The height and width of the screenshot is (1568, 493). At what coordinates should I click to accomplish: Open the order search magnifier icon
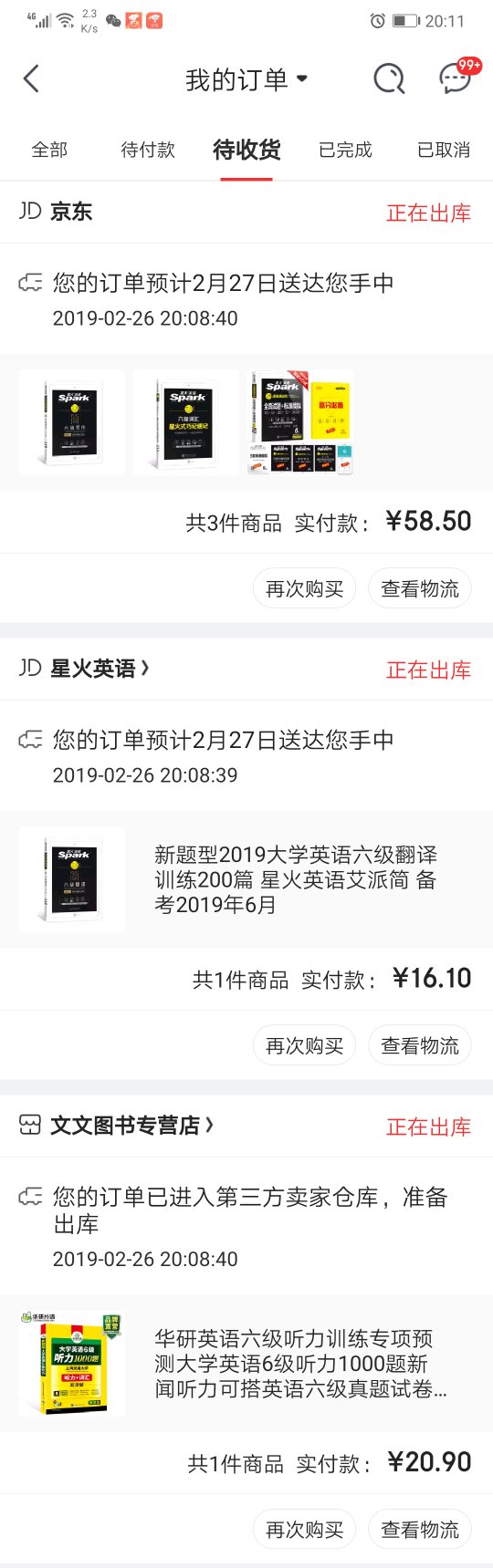pyautogui.click(x=389, y=79)
